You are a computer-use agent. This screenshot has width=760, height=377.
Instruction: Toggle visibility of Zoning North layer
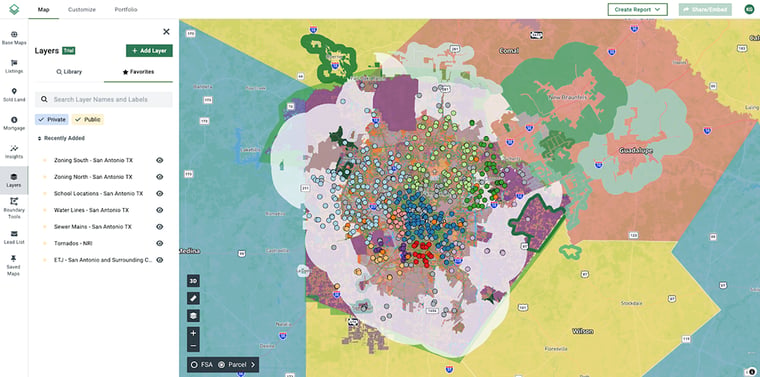[x=159, y=177]
